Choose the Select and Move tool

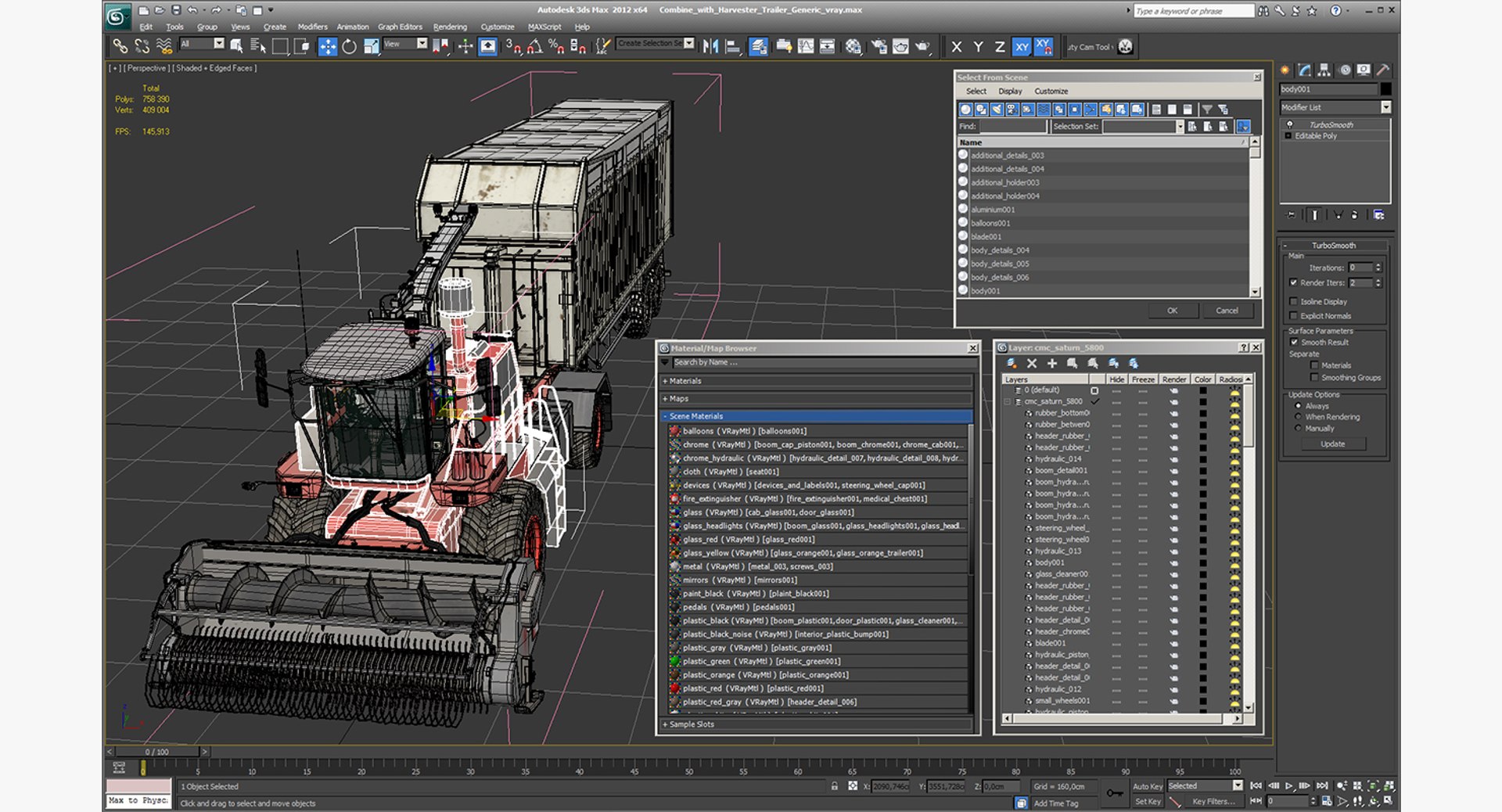pos(327,46)
